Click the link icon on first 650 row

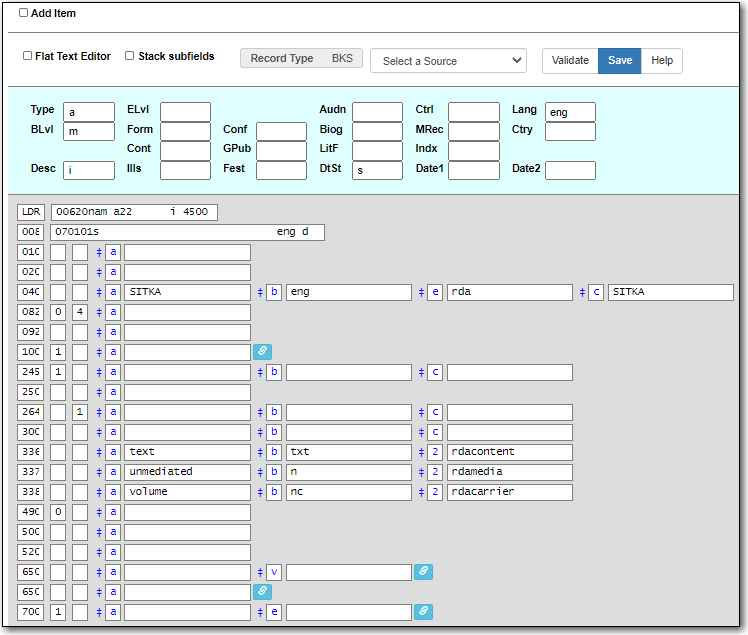pyautogui.click(x=423, y=572)
